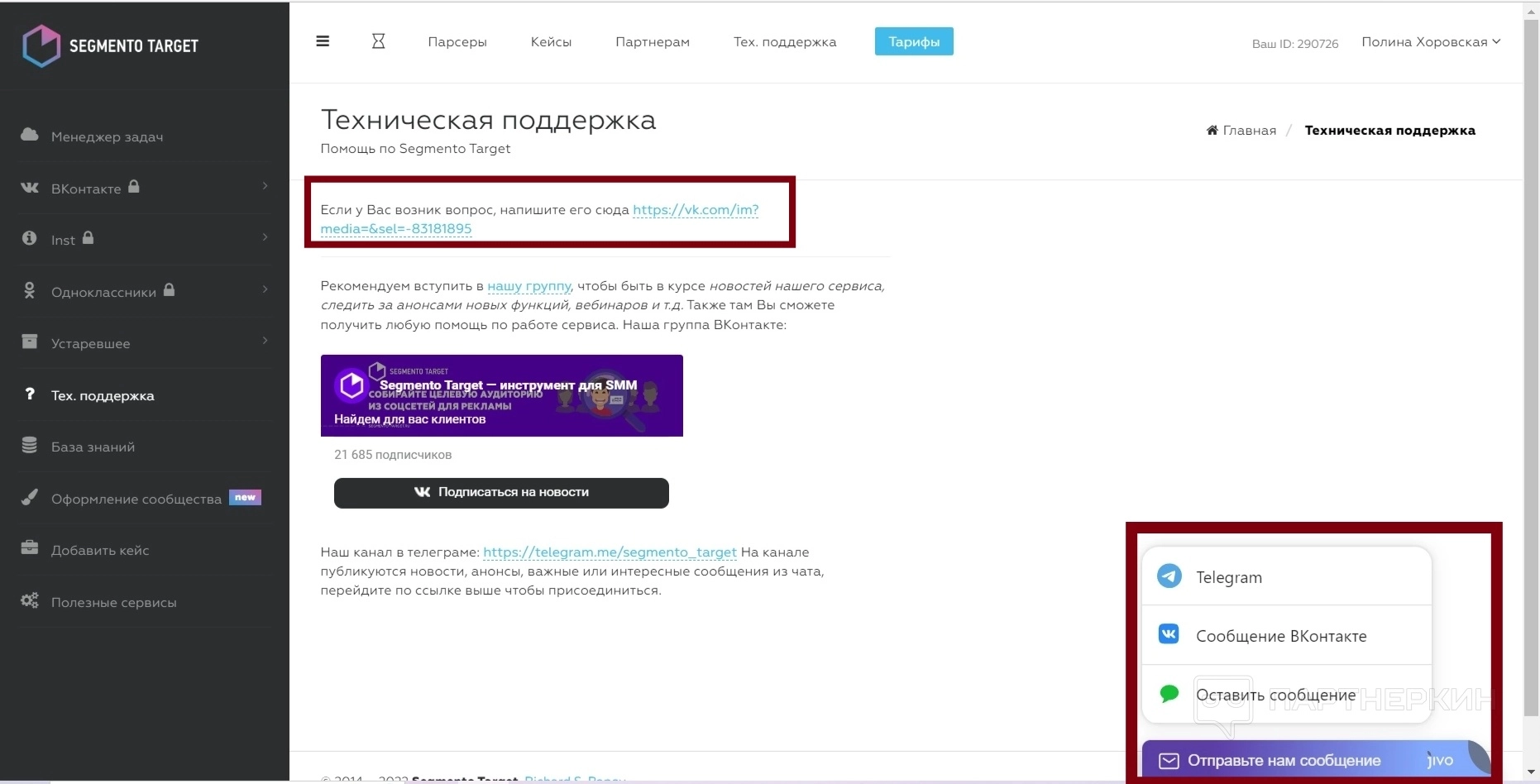
Task: Follow the telegram.me/segmento_target link
Action: pos(610,552)
